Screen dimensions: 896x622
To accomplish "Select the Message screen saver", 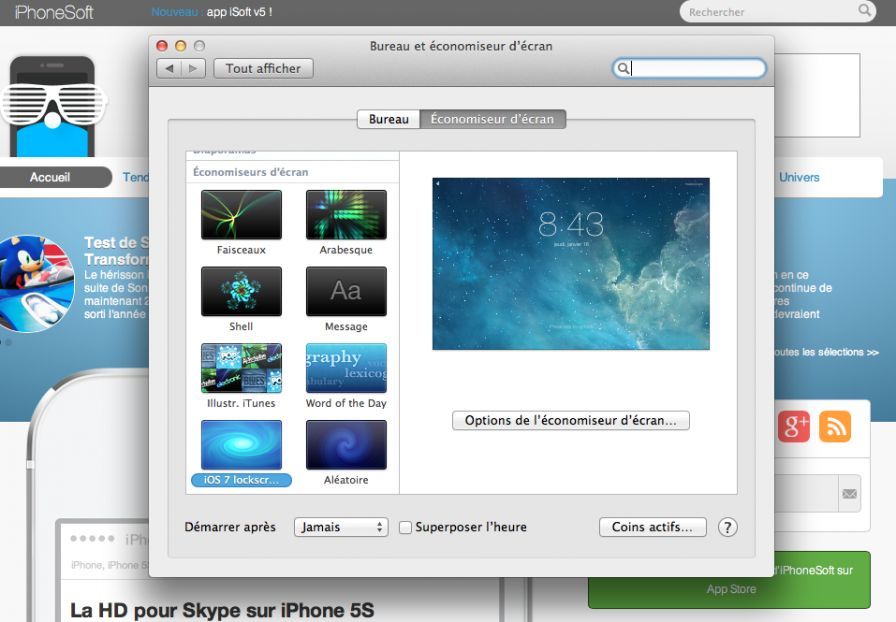I will (x=346, y=291).
